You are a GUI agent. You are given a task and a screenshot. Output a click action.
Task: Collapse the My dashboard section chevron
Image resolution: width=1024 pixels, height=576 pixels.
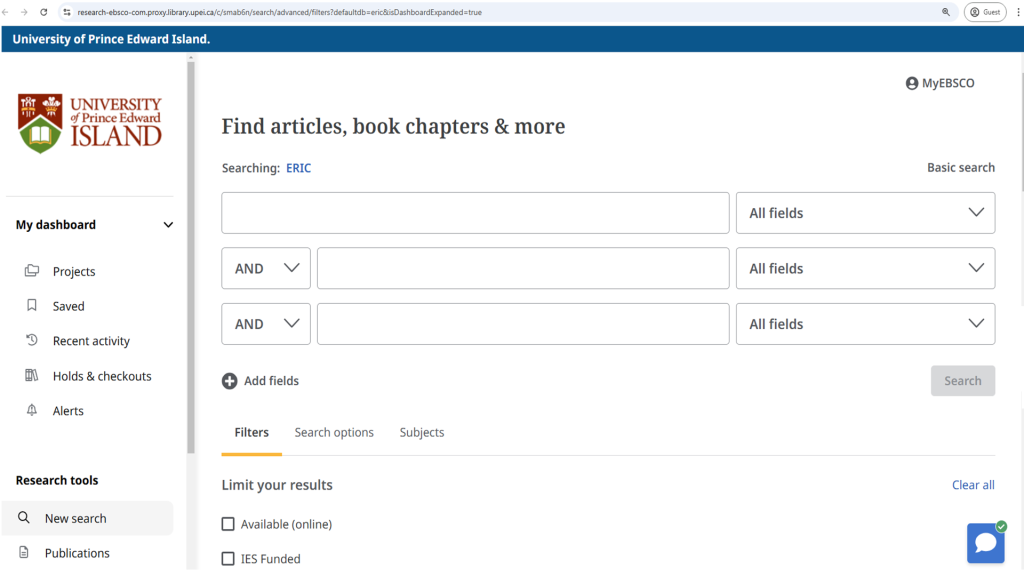pos(168,225)
